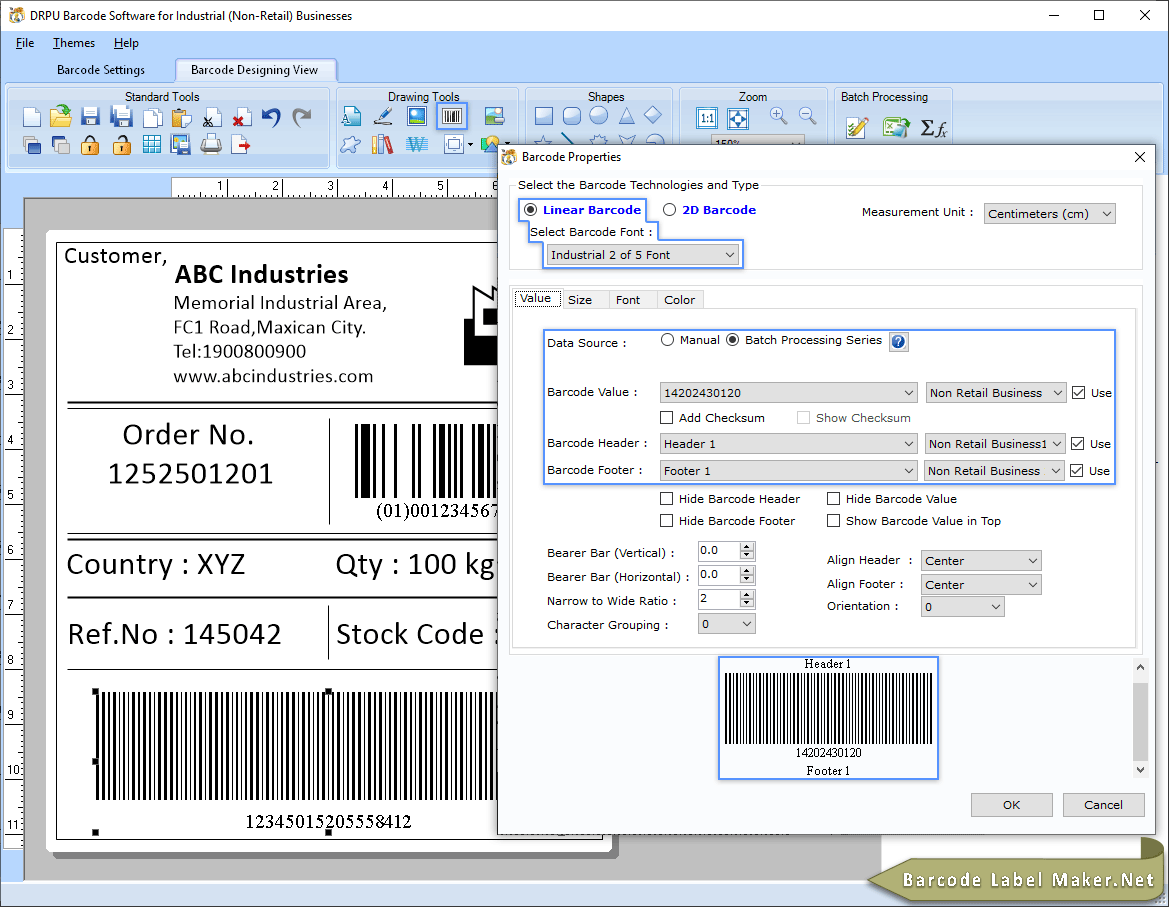This screenshot has width=1169, height=907.
Task: Lock the selected object with closed padlock
Action: click(90, 145)
